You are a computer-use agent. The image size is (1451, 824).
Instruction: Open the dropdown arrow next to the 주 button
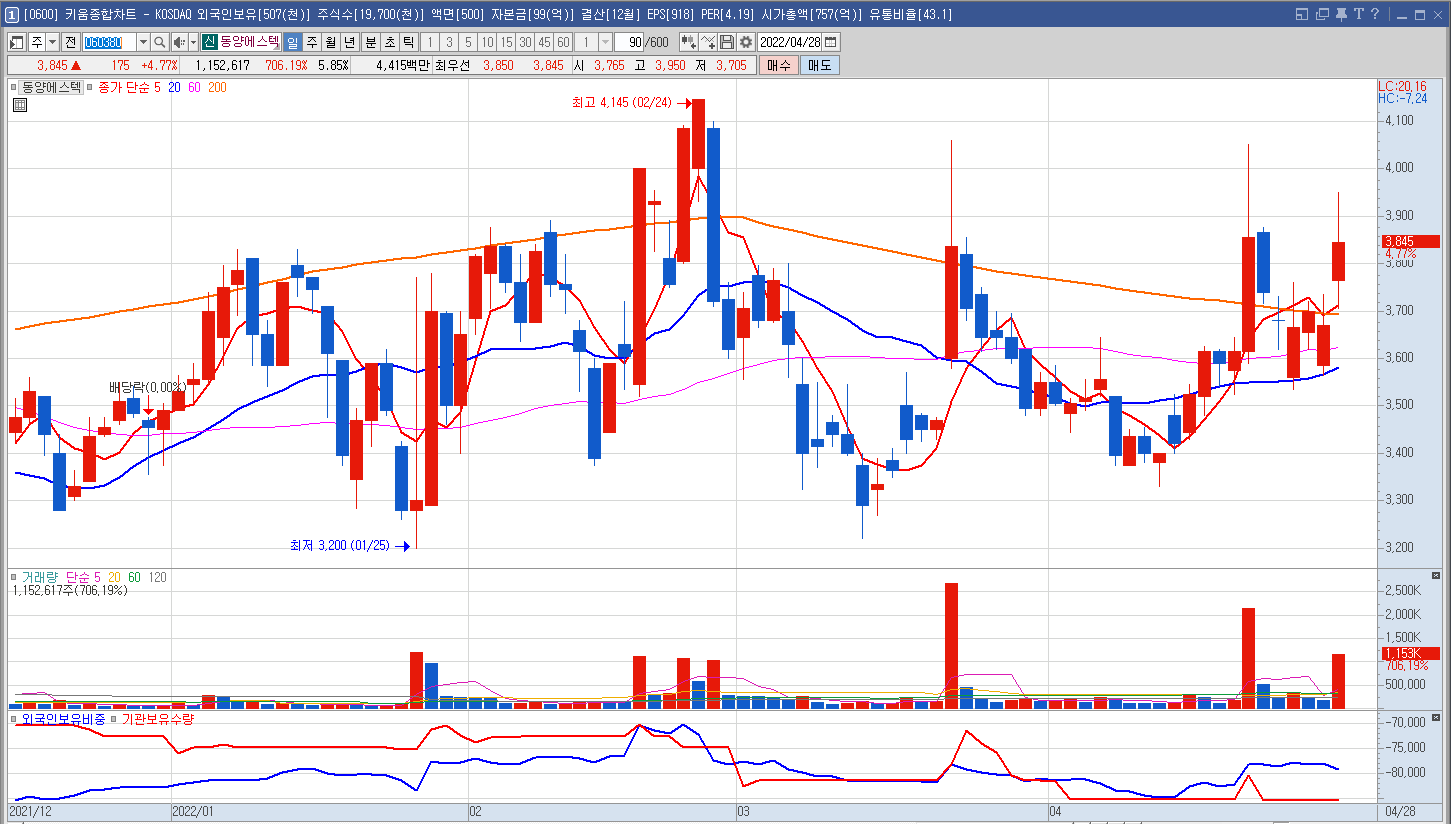(x=52, y=42)
